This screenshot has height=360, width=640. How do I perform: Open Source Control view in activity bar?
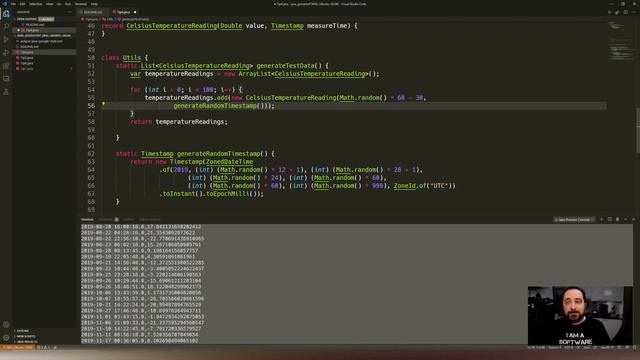tap(6, 40)
